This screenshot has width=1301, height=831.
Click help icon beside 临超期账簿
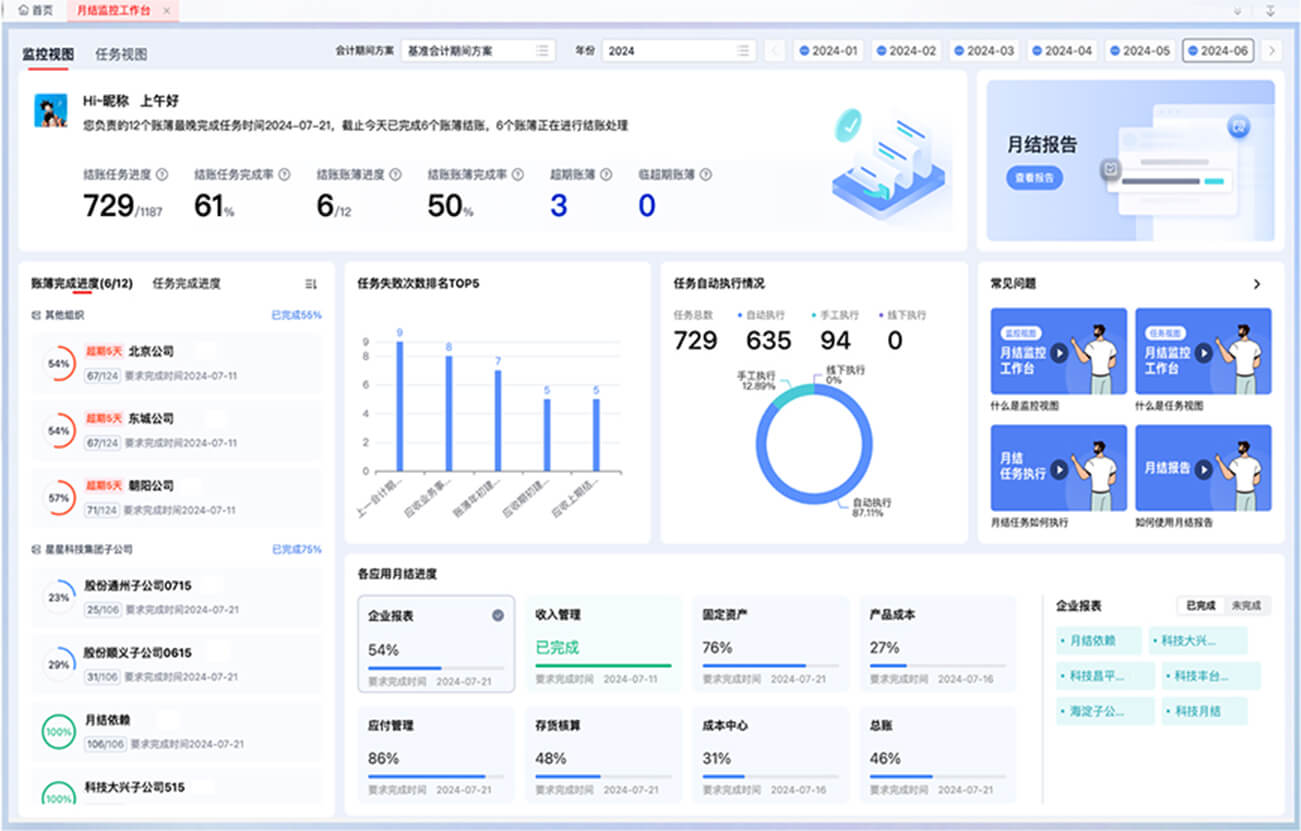pyautogui.click(x=706, y=175)
